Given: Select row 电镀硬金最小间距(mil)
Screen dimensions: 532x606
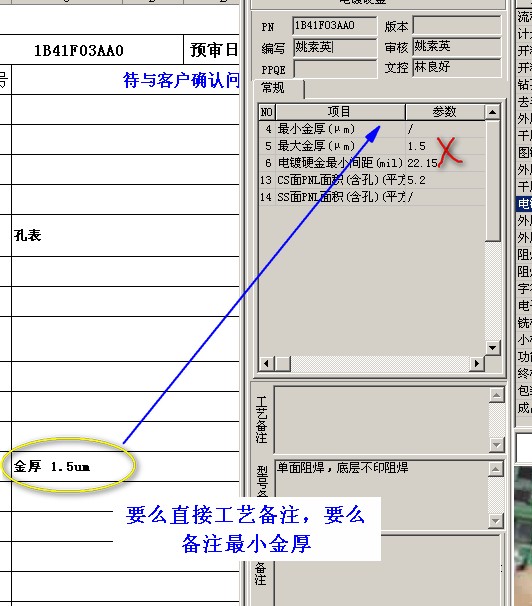Looking at the screenshot, I should coord(372,163).
